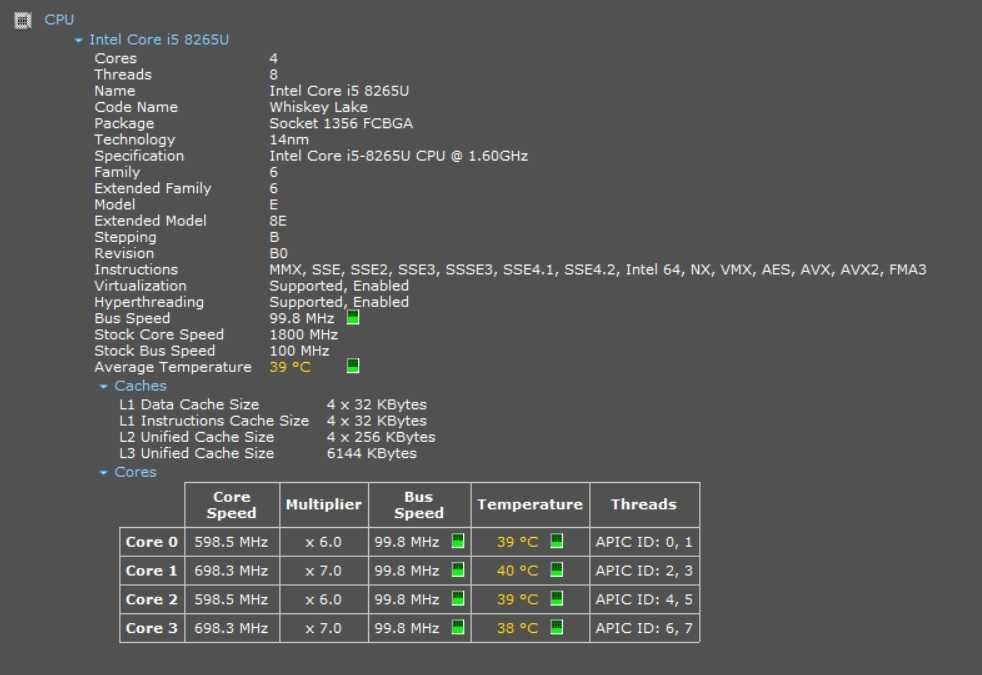Select the Multiplier column header
The height and width of the screenshot is (675, 982).
[324, 505]
